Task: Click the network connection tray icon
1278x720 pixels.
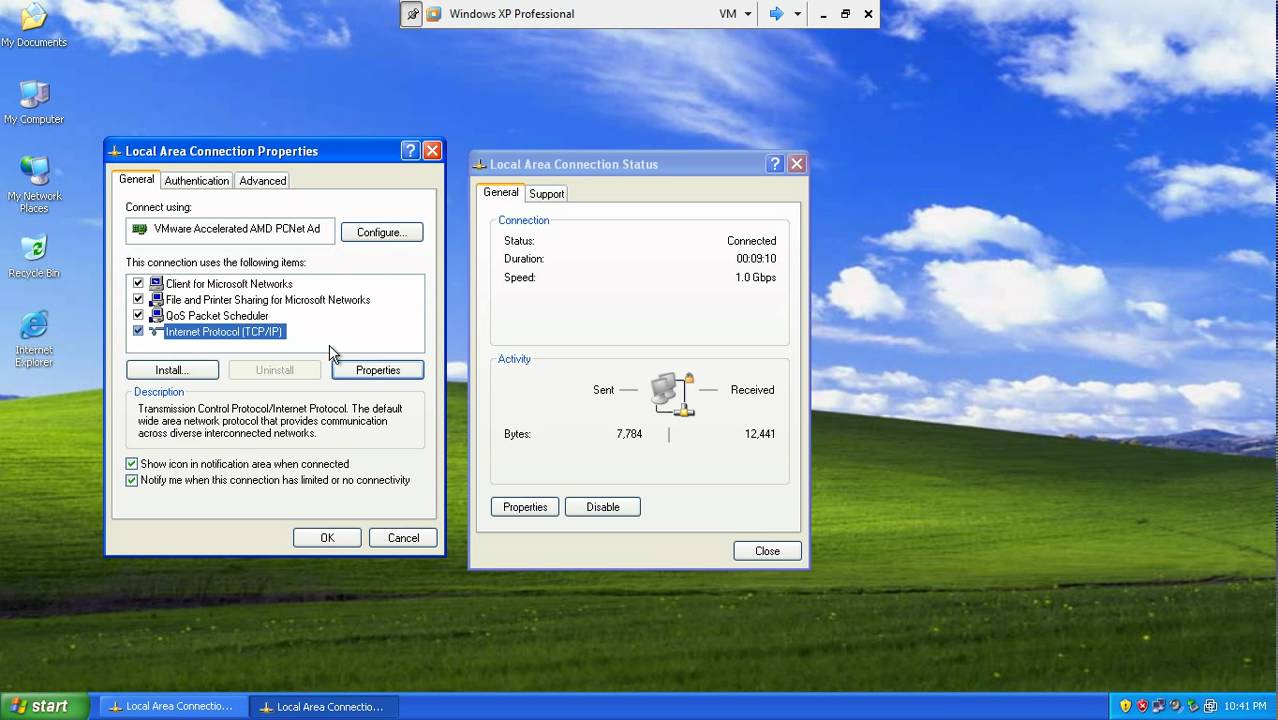Action: [1159, 706]
